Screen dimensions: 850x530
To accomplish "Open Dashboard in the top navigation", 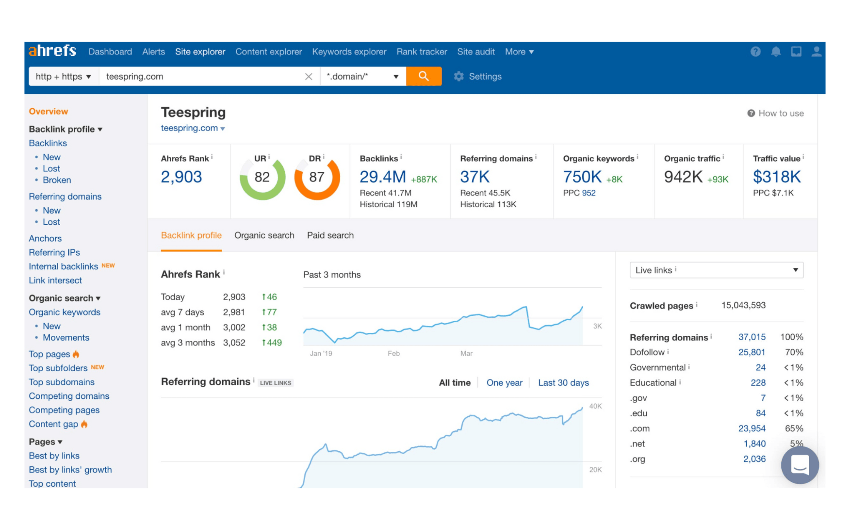I will tap(110, 51).
